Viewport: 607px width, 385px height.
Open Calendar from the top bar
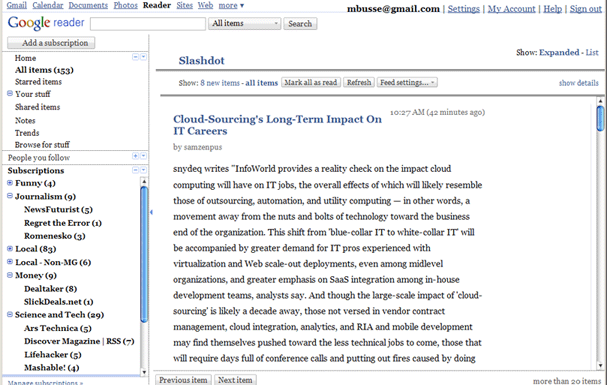pos(48,5)
